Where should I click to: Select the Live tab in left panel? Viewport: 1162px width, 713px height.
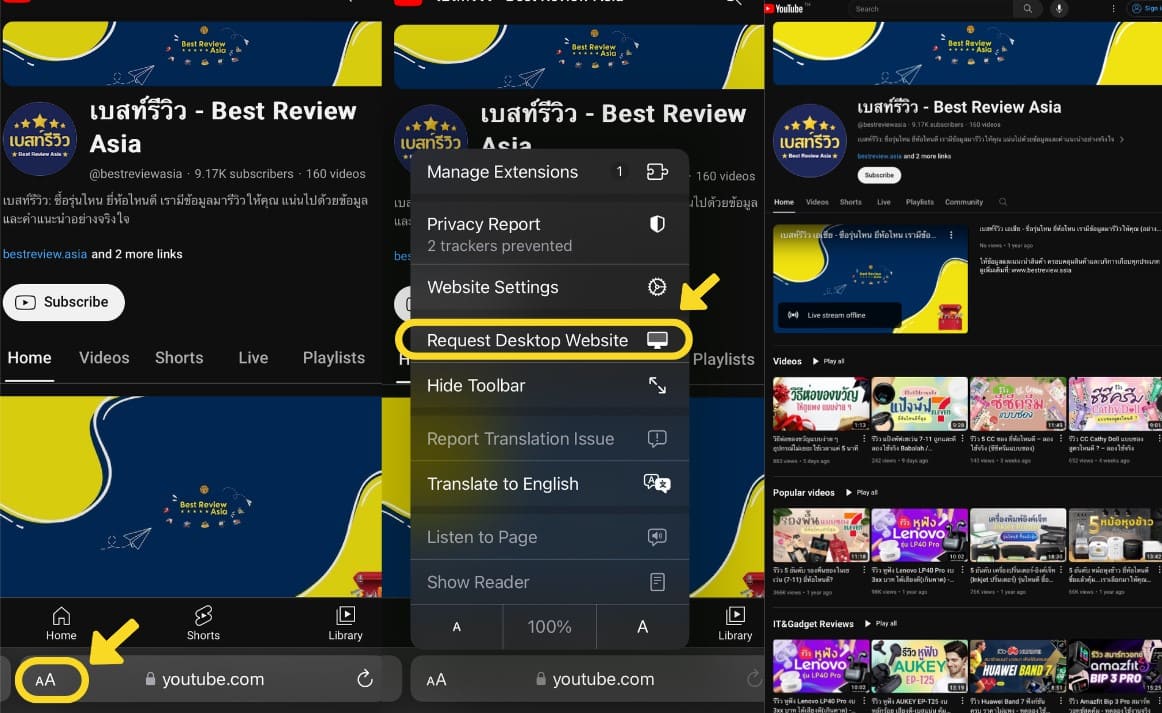(253, 358)
